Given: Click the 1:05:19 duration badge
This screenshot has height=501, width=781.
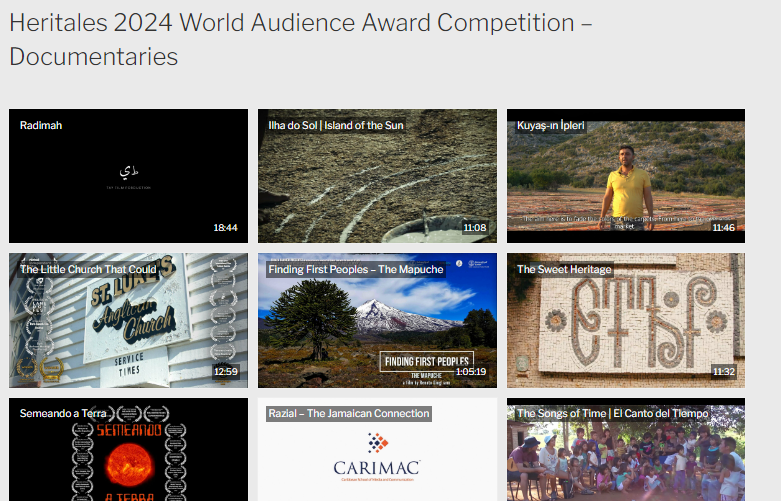Looking at the screenshot, I should (471, 372).
